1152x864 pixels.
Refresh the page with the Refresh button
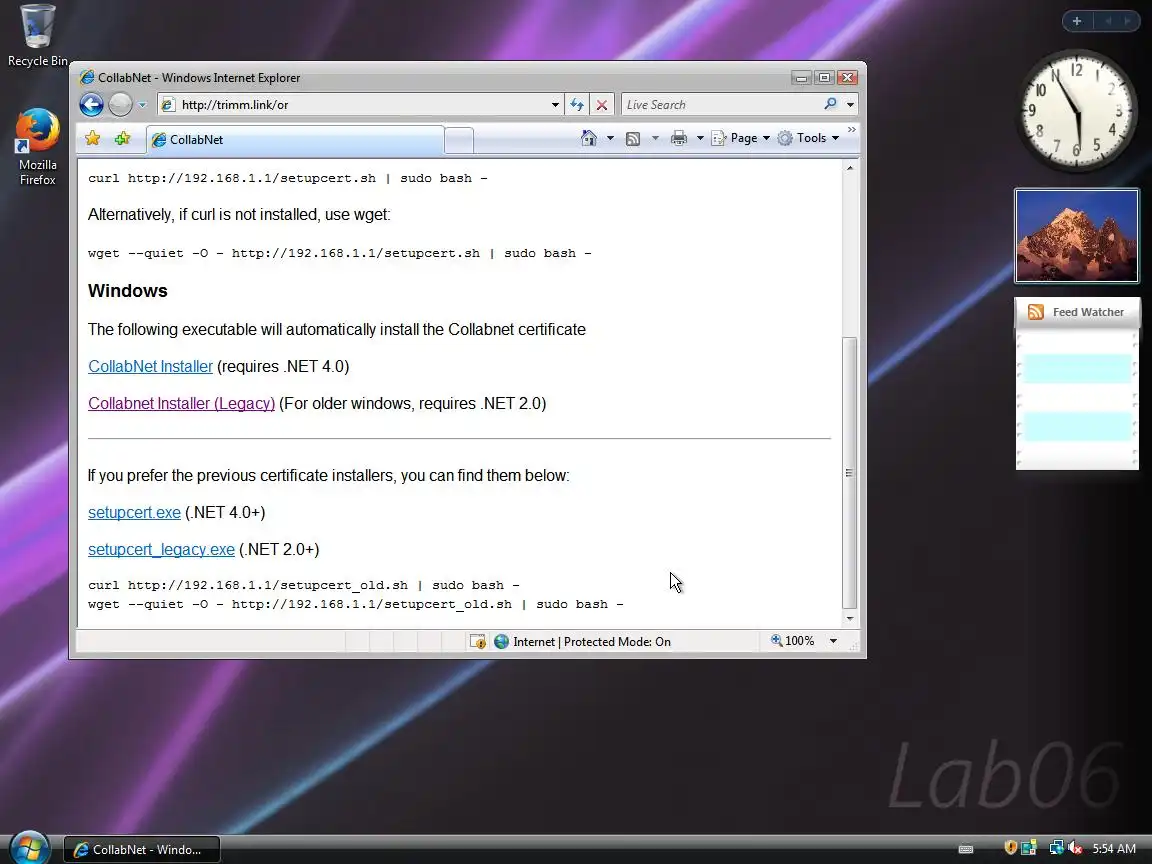point(577,105)
